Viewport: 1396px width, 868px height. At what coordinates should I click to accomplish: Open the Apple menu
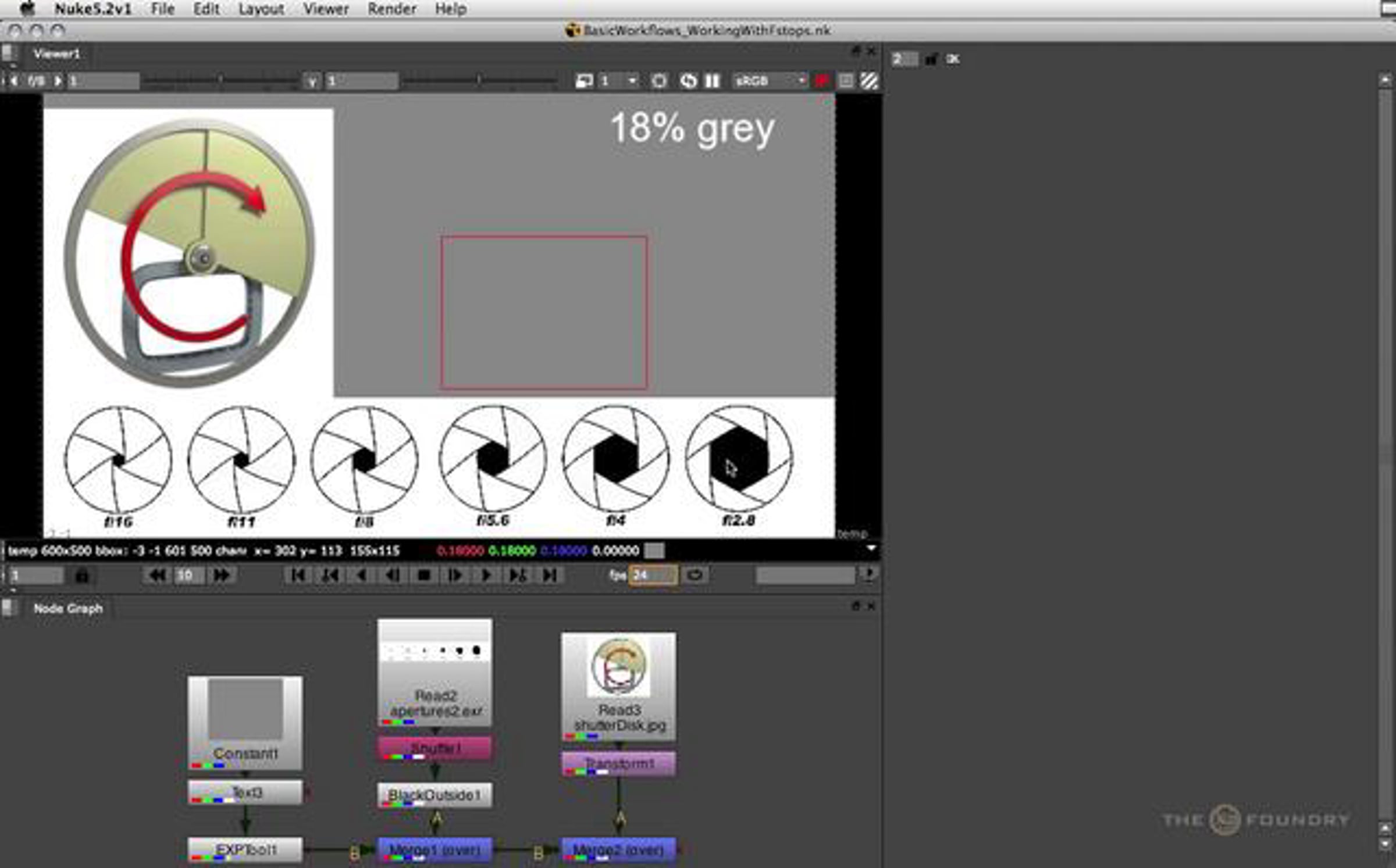pyautogui.click(x=27, y=9)
